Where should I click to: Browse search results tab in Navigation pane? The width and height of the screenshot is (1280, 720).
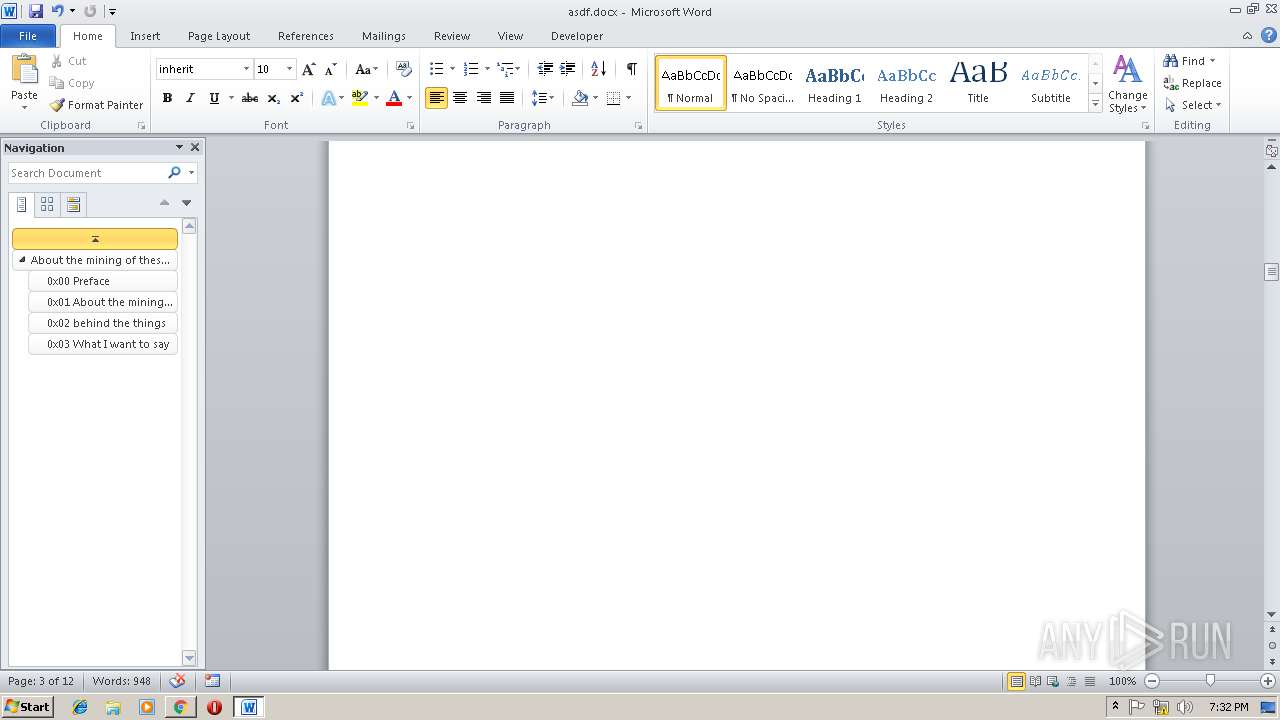click(x=73, y=205)
